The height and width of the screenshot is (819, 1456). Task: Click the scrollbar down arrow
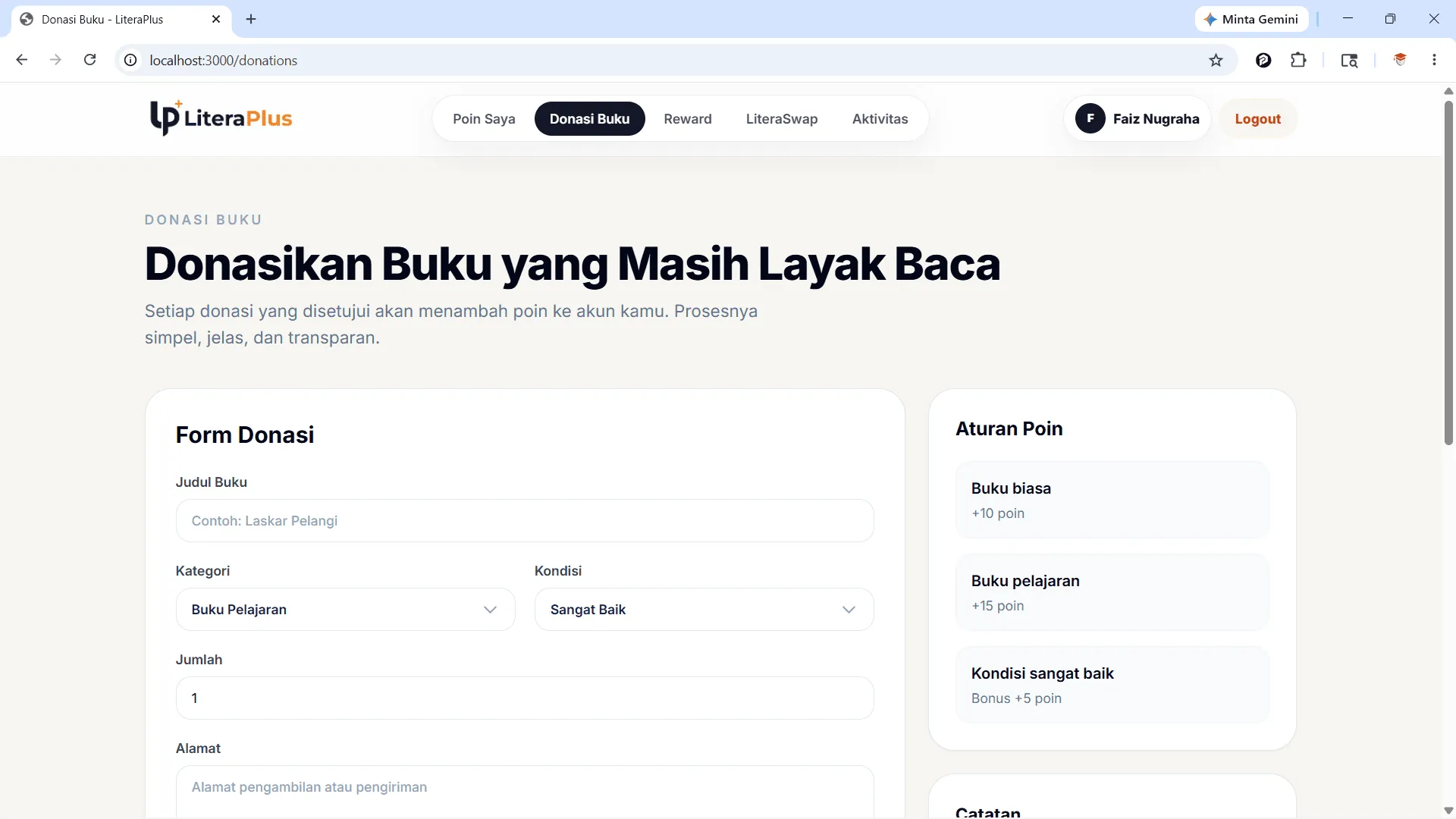[x=1448, y=811]
